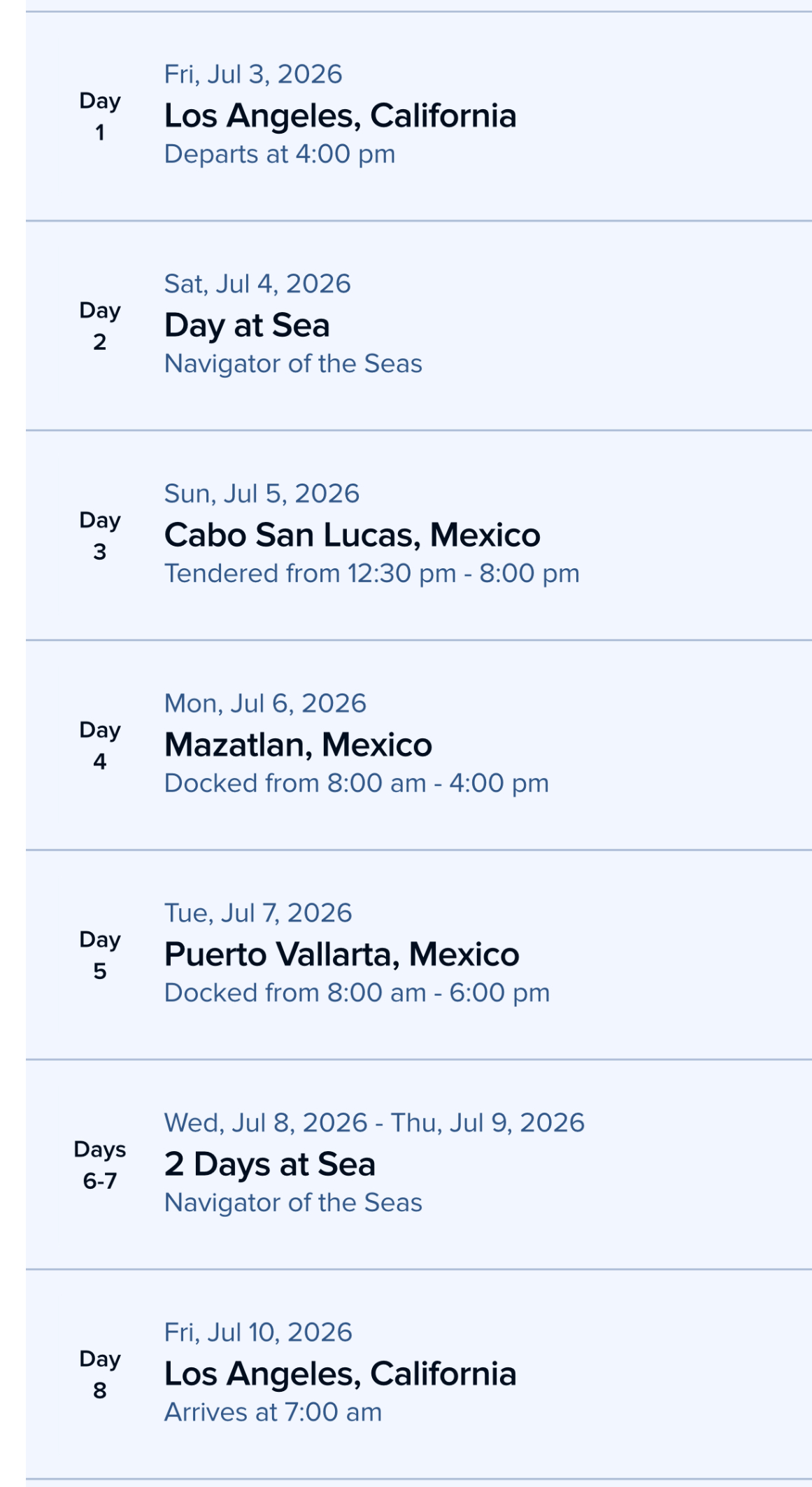Viewport: 812px width, 1487px height.
Task: Click the Puerto Vallarta docked time ending 6:00 pm
Action: [357, 993]
